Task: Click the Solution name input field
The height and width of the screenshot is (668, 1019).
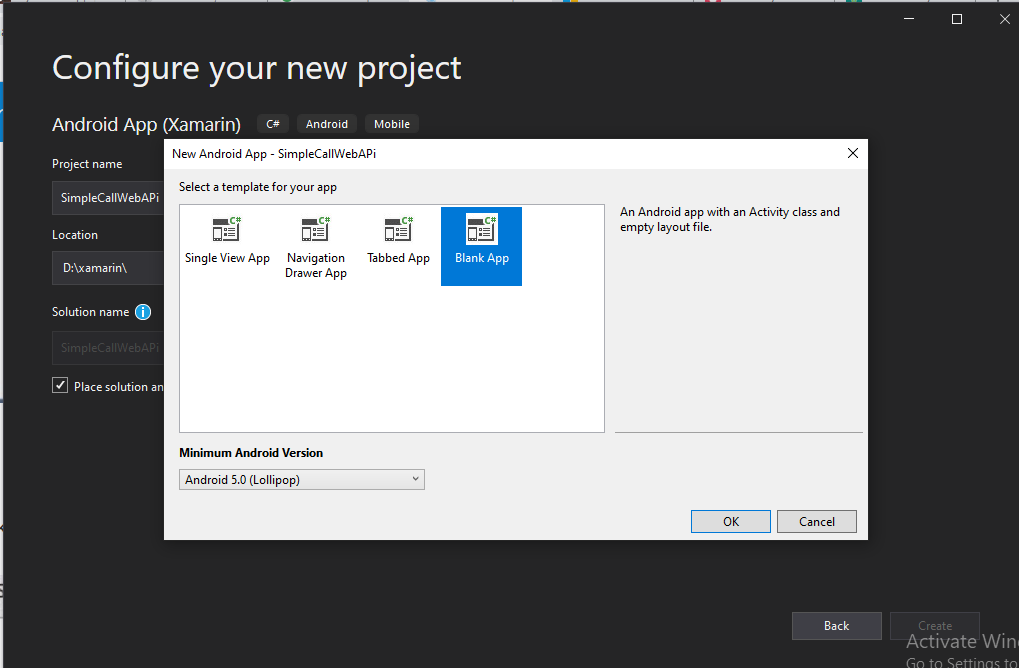Action: [108, 348]
